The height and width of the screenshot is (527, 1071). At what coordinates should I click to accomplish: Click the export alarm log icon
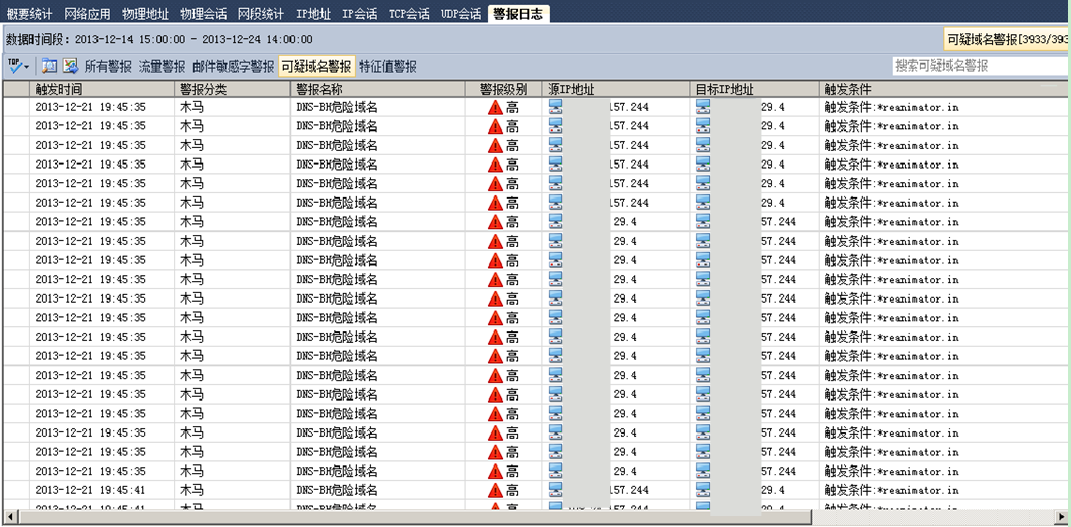click(x=70, y=66)
